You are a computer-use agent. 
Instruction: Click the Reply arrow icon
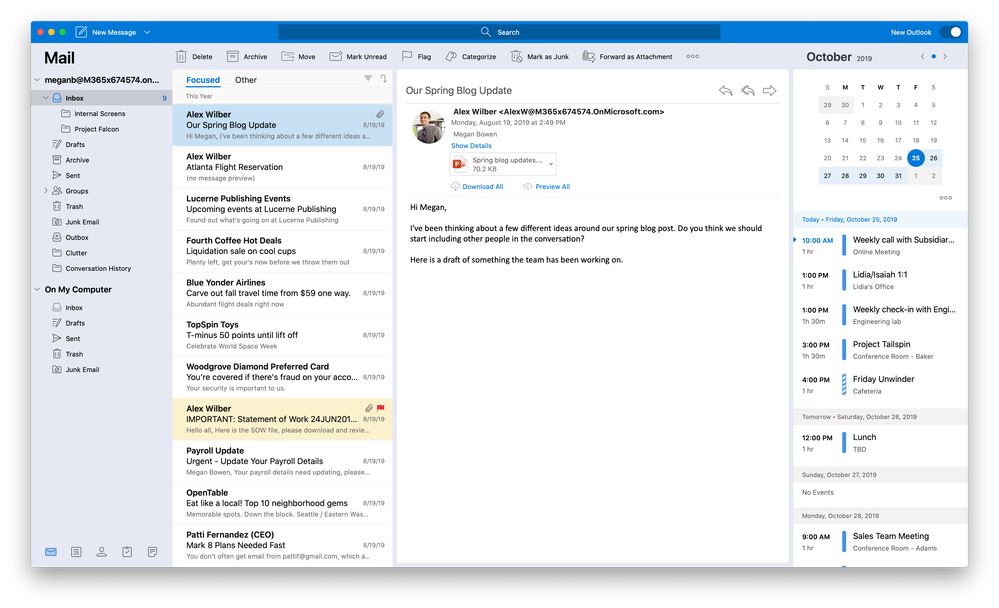click(x=725, y=90)
